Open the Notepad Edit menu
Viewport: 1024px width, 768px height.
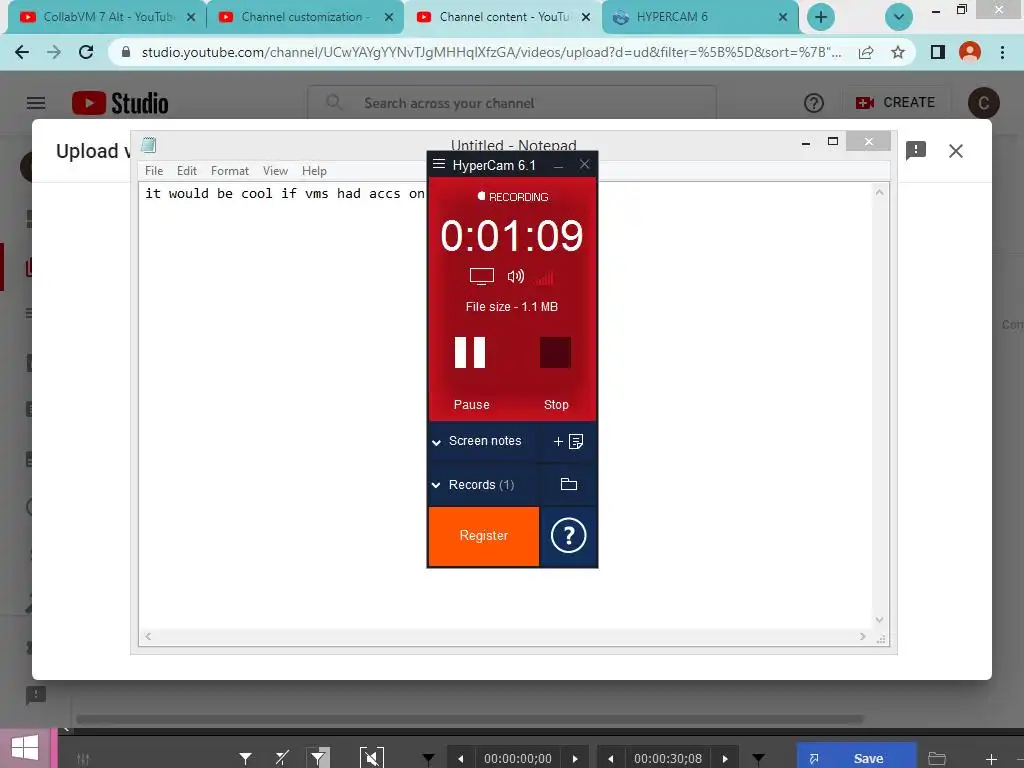[187, 170]
